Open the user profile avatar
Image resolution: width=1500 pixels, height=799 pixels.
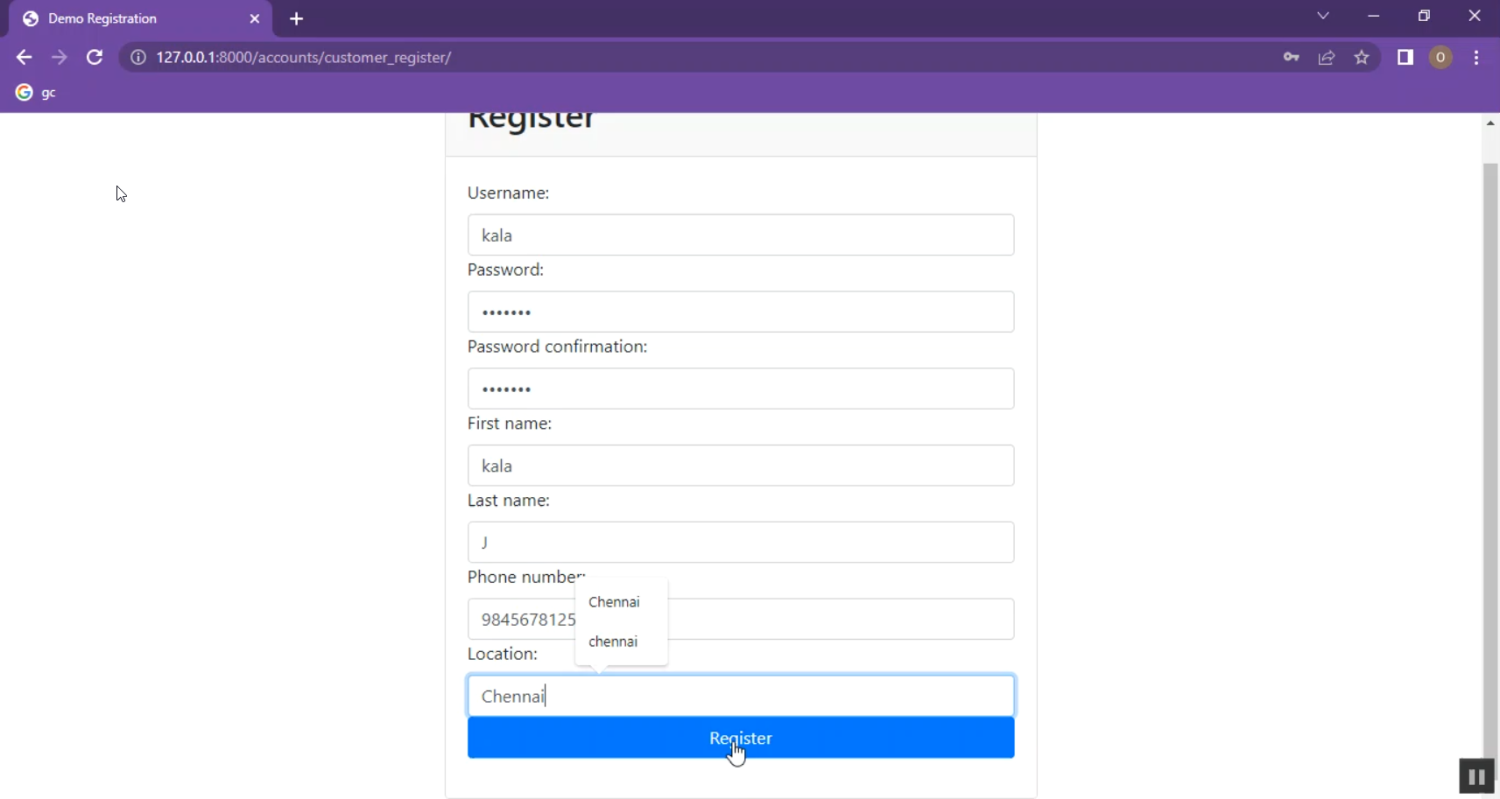point(1440,57)
